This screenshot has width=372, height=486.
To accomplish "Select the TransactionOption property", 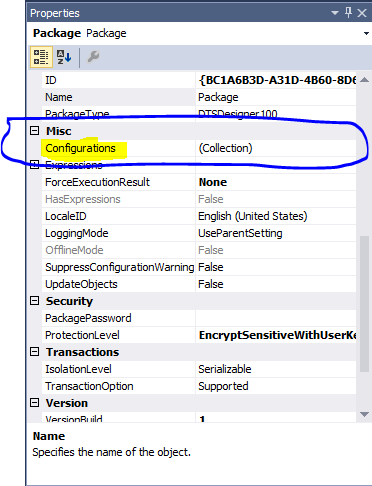I will pos(89,386).
